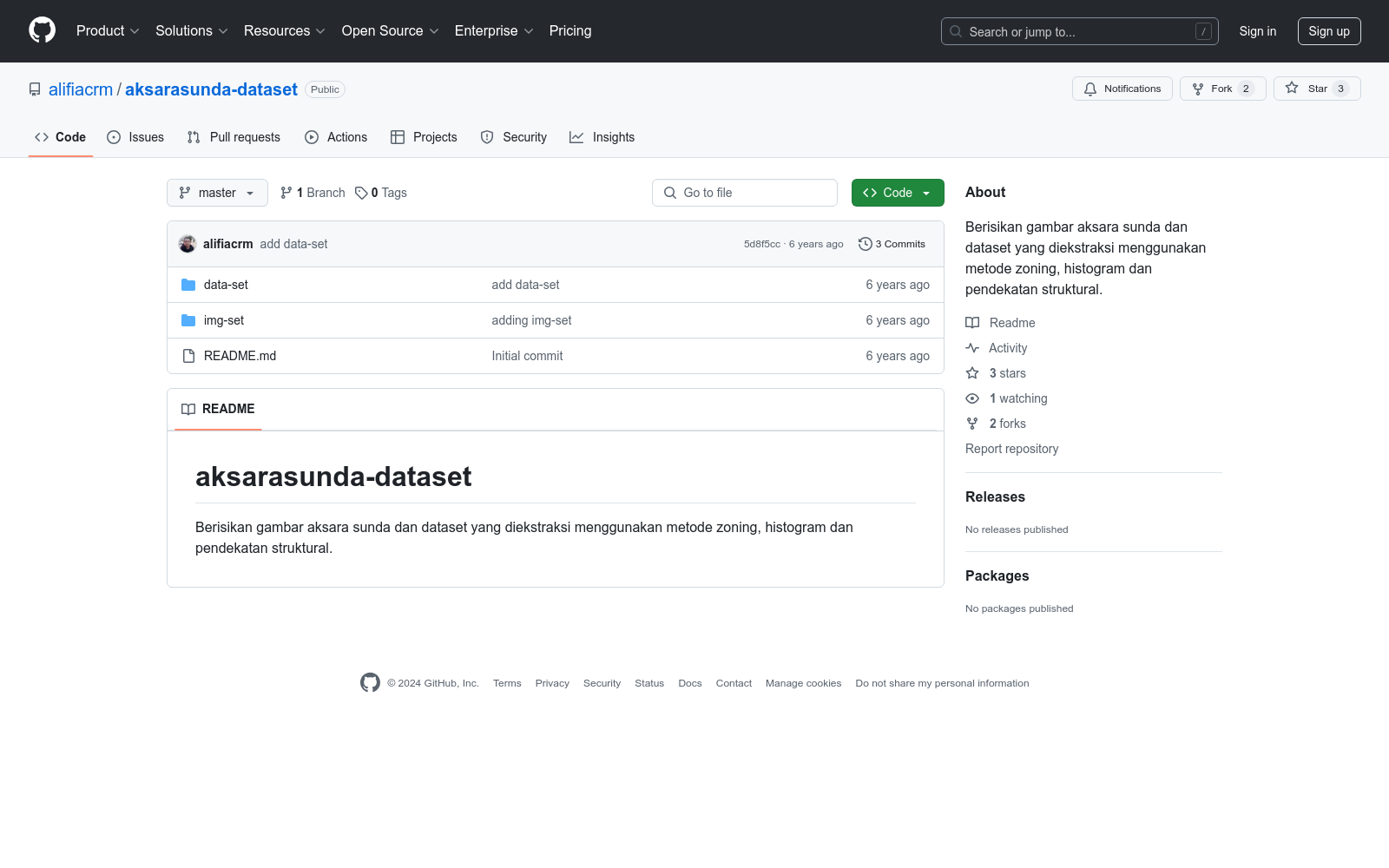Open the README.md file
Image resolution: width=1389 pixels, height=868 pixels.
coord(240,356)
